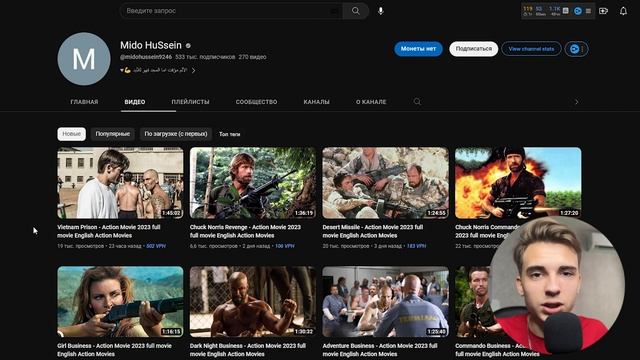Open the Vietnam Prison video thumbnail

[x=120, y=183]
